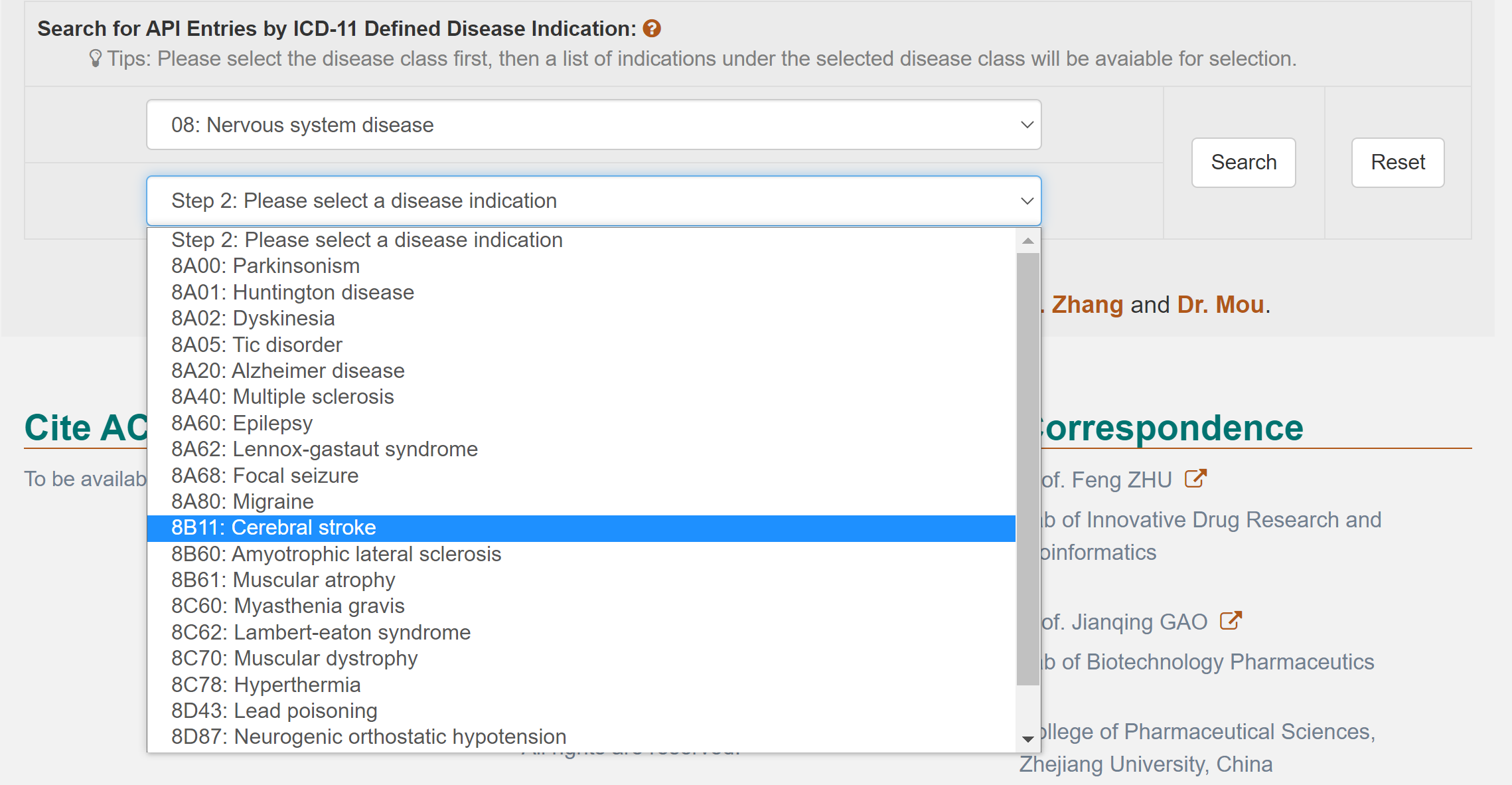1512x785 pixels.
Task: Choose 8D87: Neurogenic orthostatic hypotension
Action: coord(368,737)
